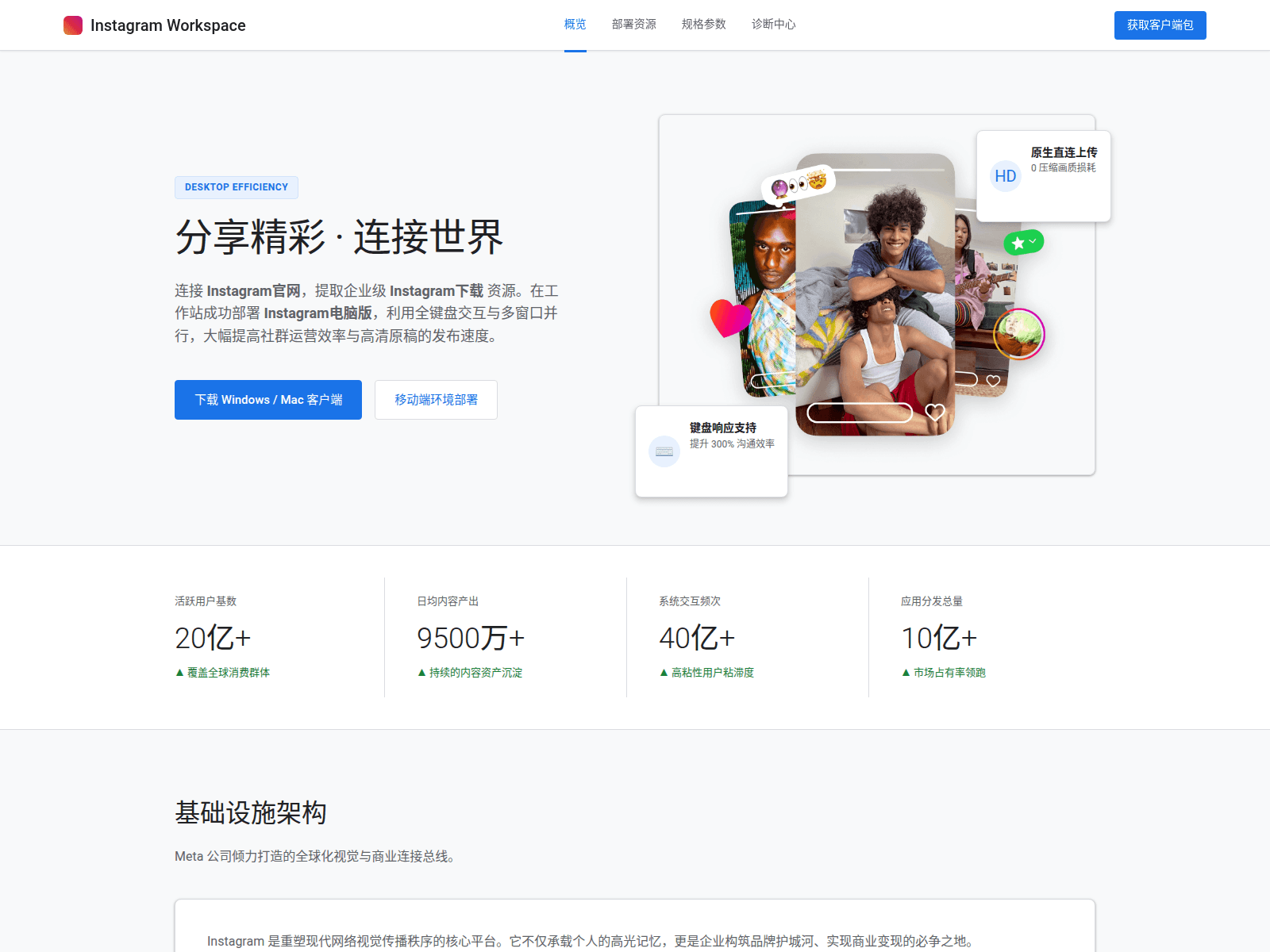Viewport: 1270px width, 952px height.
Task: Click the 日均内容产出 label
Action: [x=448, y=601]
